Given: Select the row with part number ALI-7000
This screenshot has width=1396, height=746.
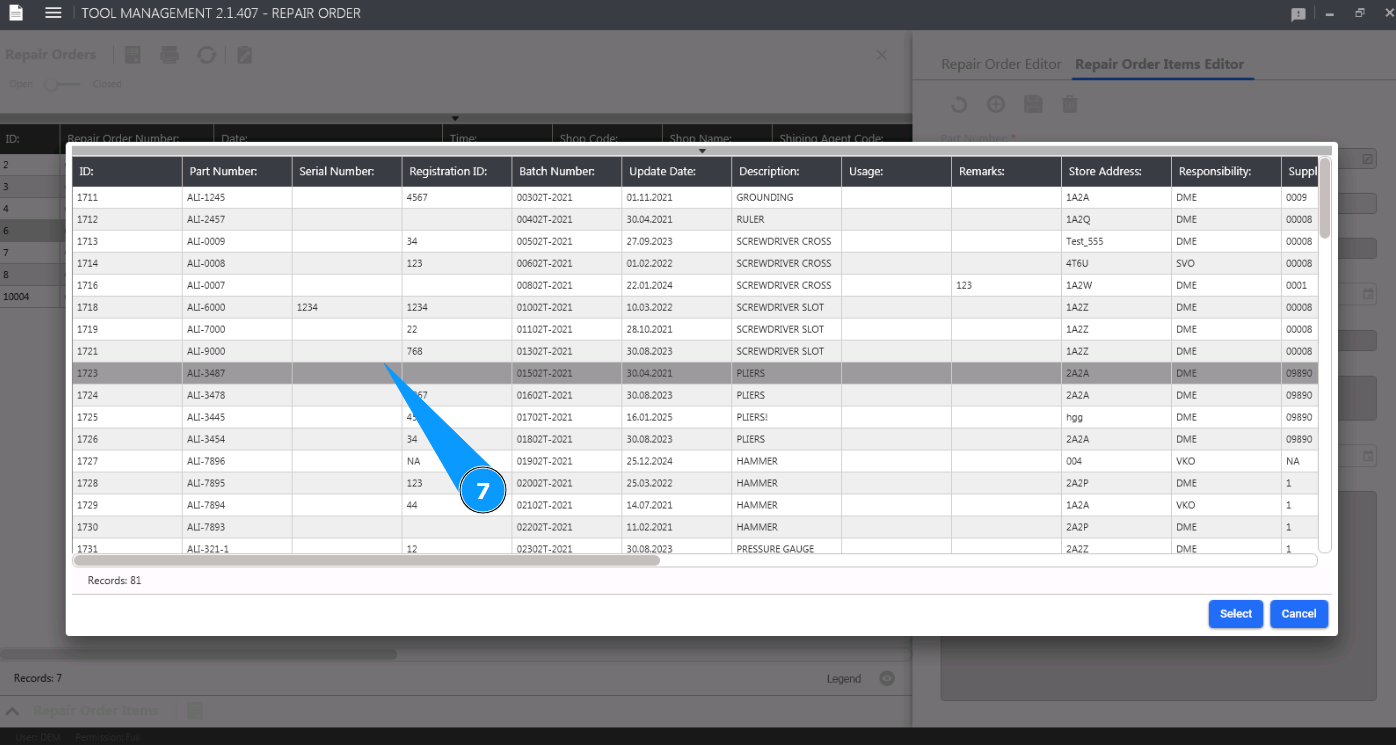Looking at the screenshot, I should click(x=695, y=330).
